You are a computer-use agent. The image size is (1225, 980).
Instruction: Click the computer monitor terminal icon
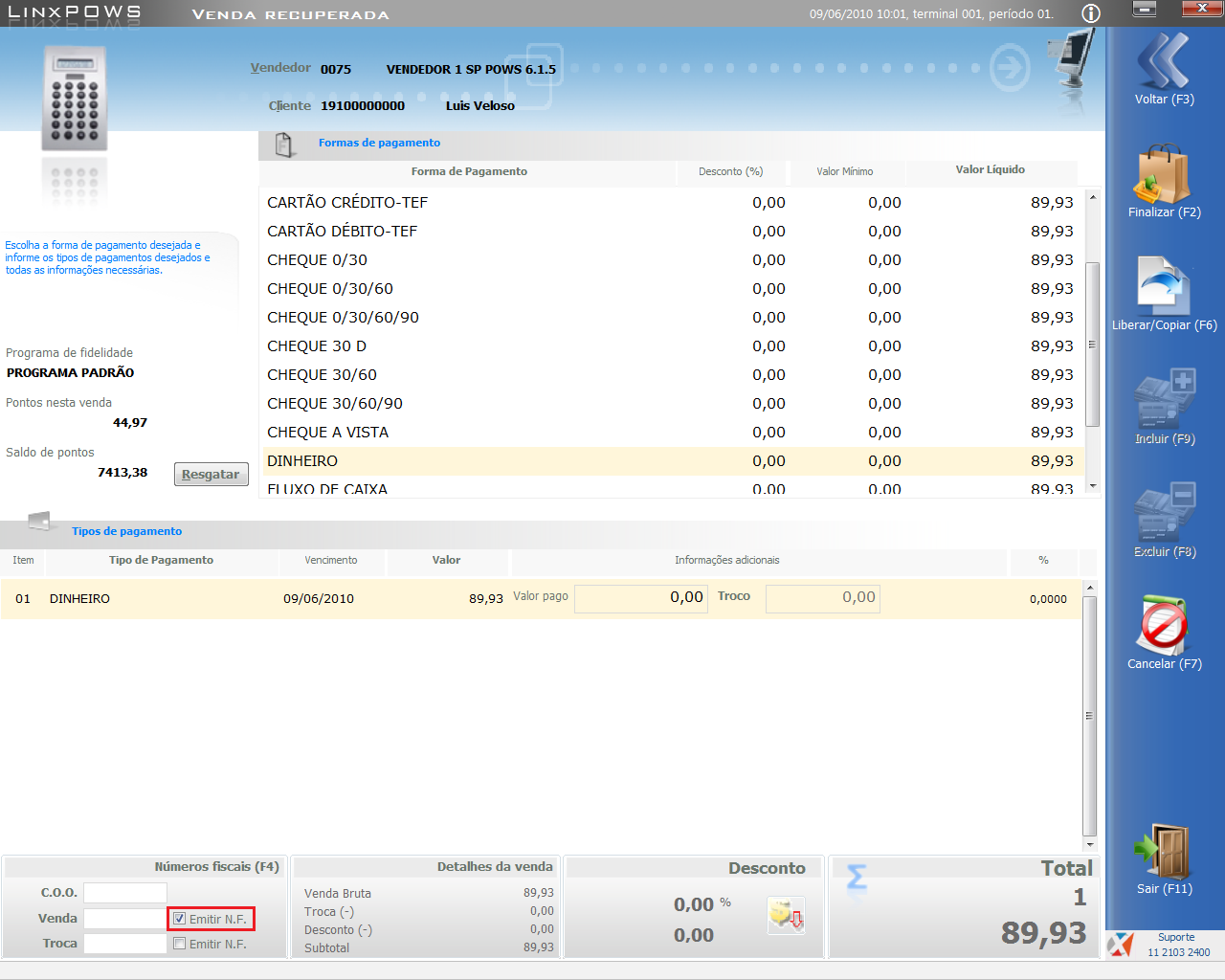click(1072, 59)
